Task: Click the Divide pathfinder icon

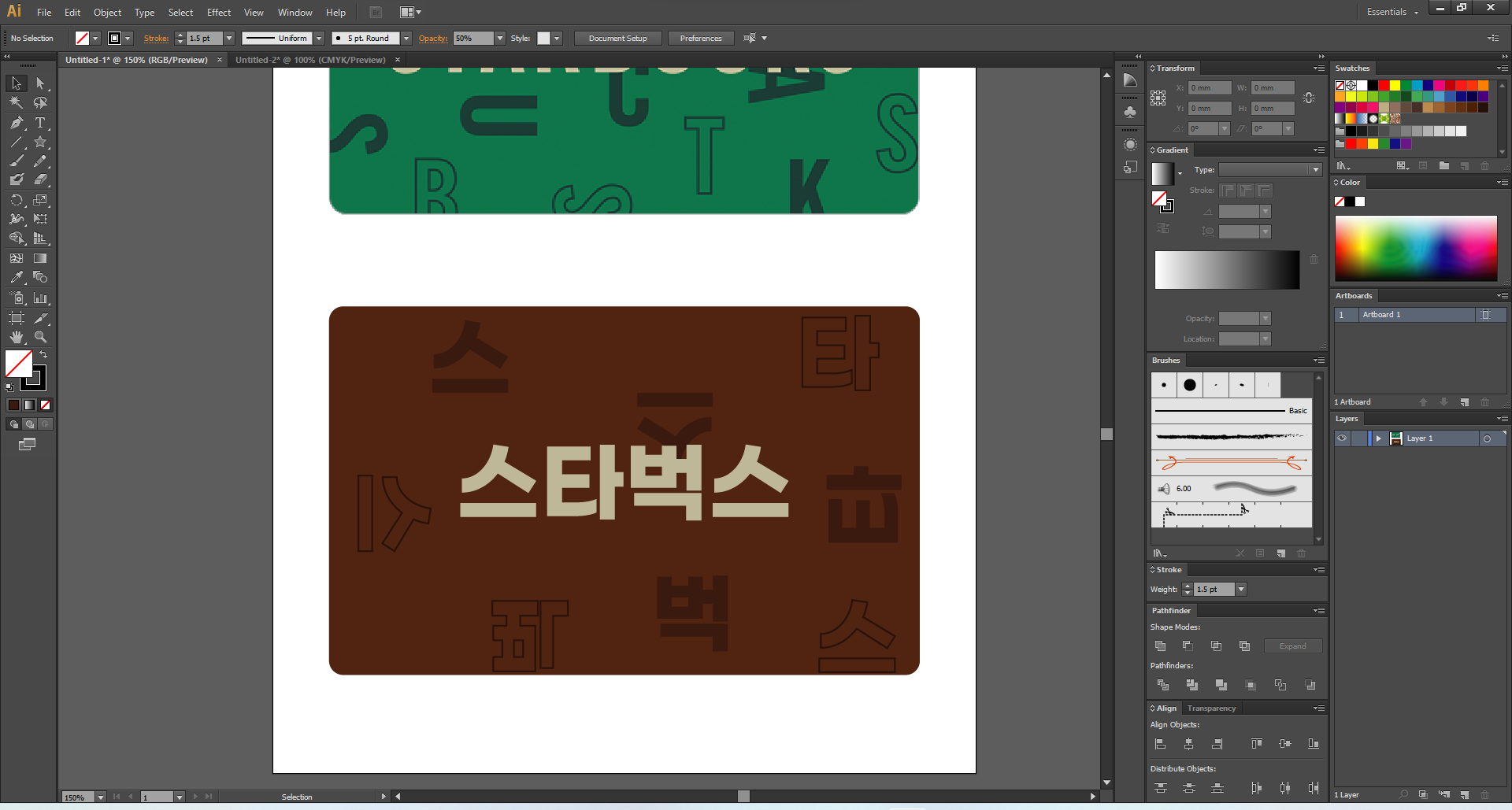Action: pyautogui.click(x=1162, y=685)
